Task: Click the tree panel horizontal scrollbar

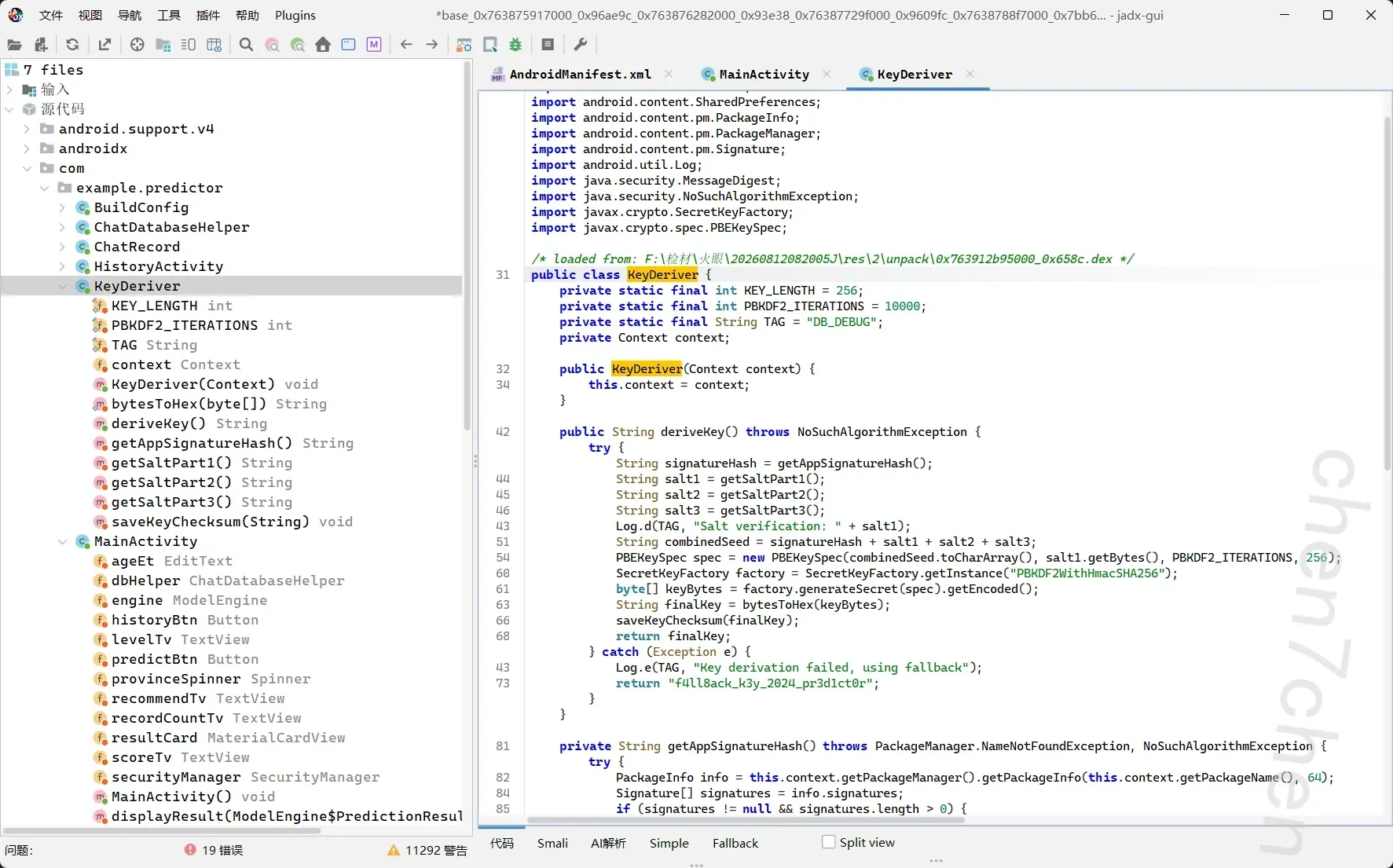Action: (x=163, y=830)
